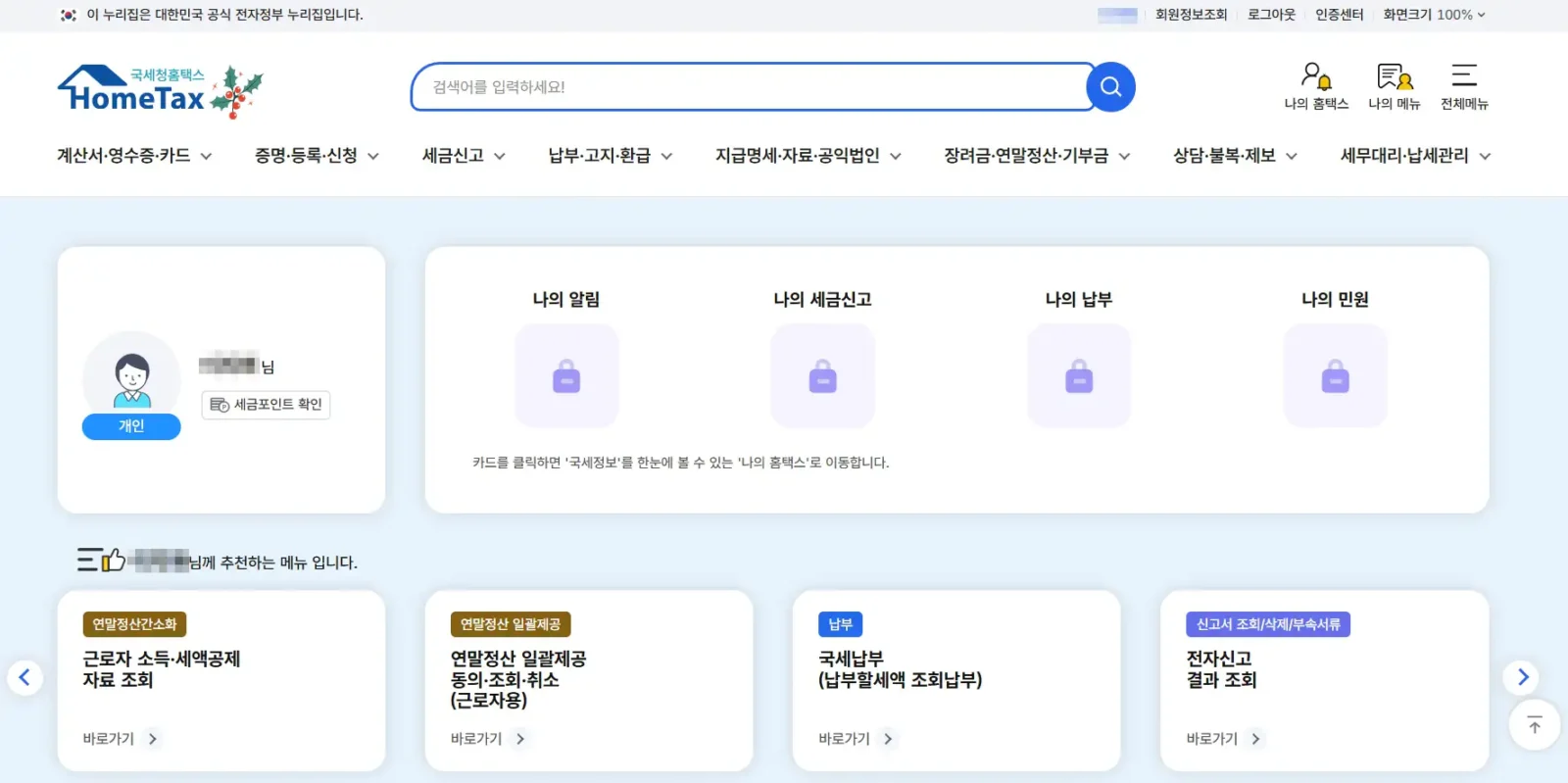Click 회원정보조회 link

(1191, 15)
